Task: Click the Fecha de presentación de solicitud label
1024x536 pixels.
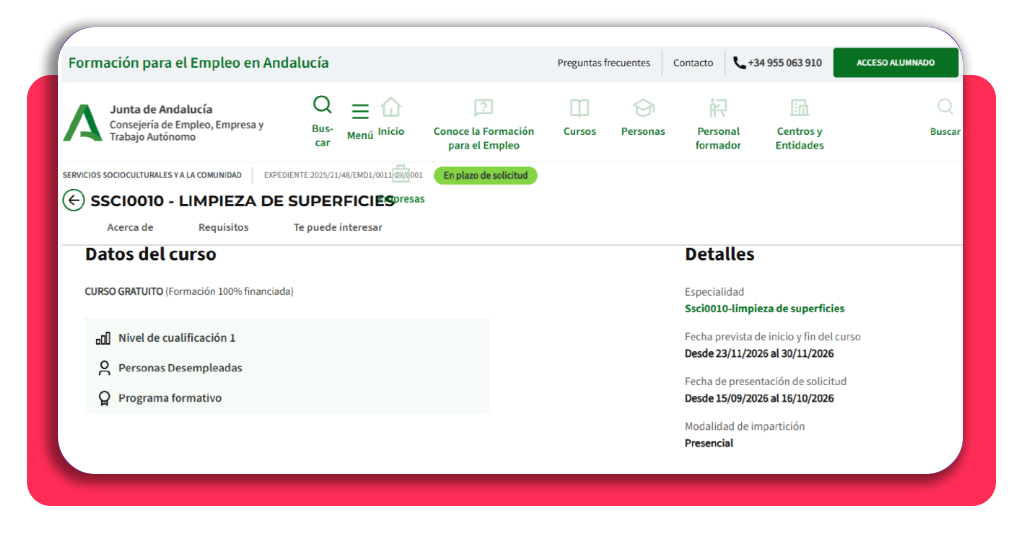Action: (x=765, y=381)
